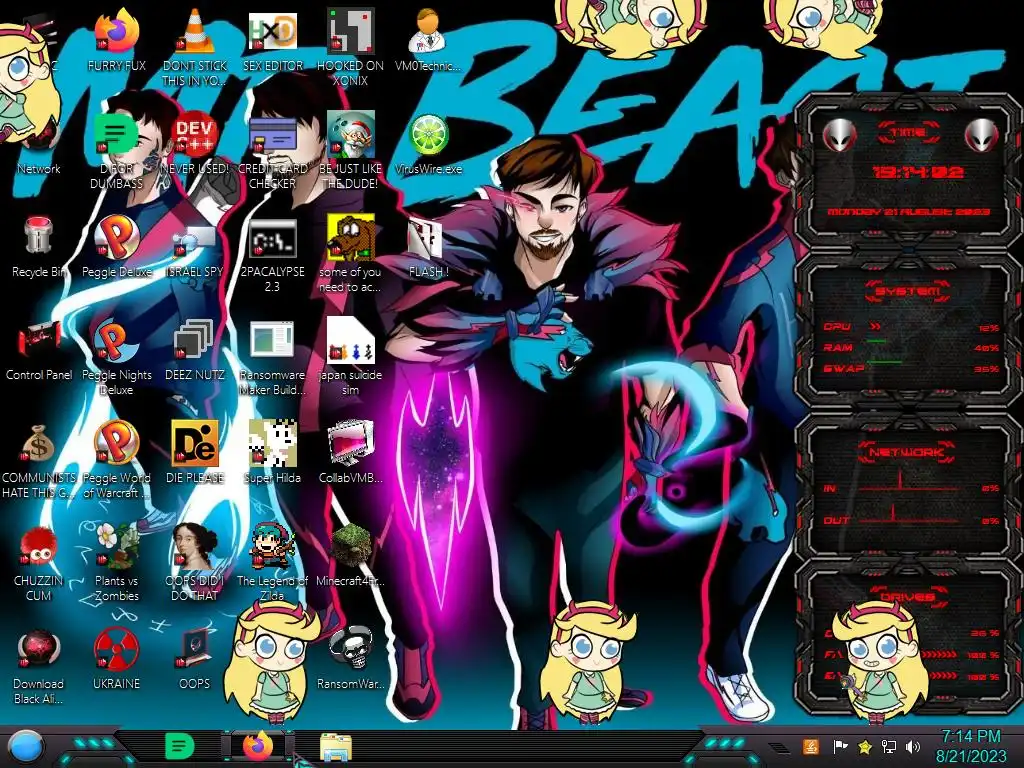The image size is (1024, 768).
Task: Open the Recycle Bin
Action: coord(39,236)
